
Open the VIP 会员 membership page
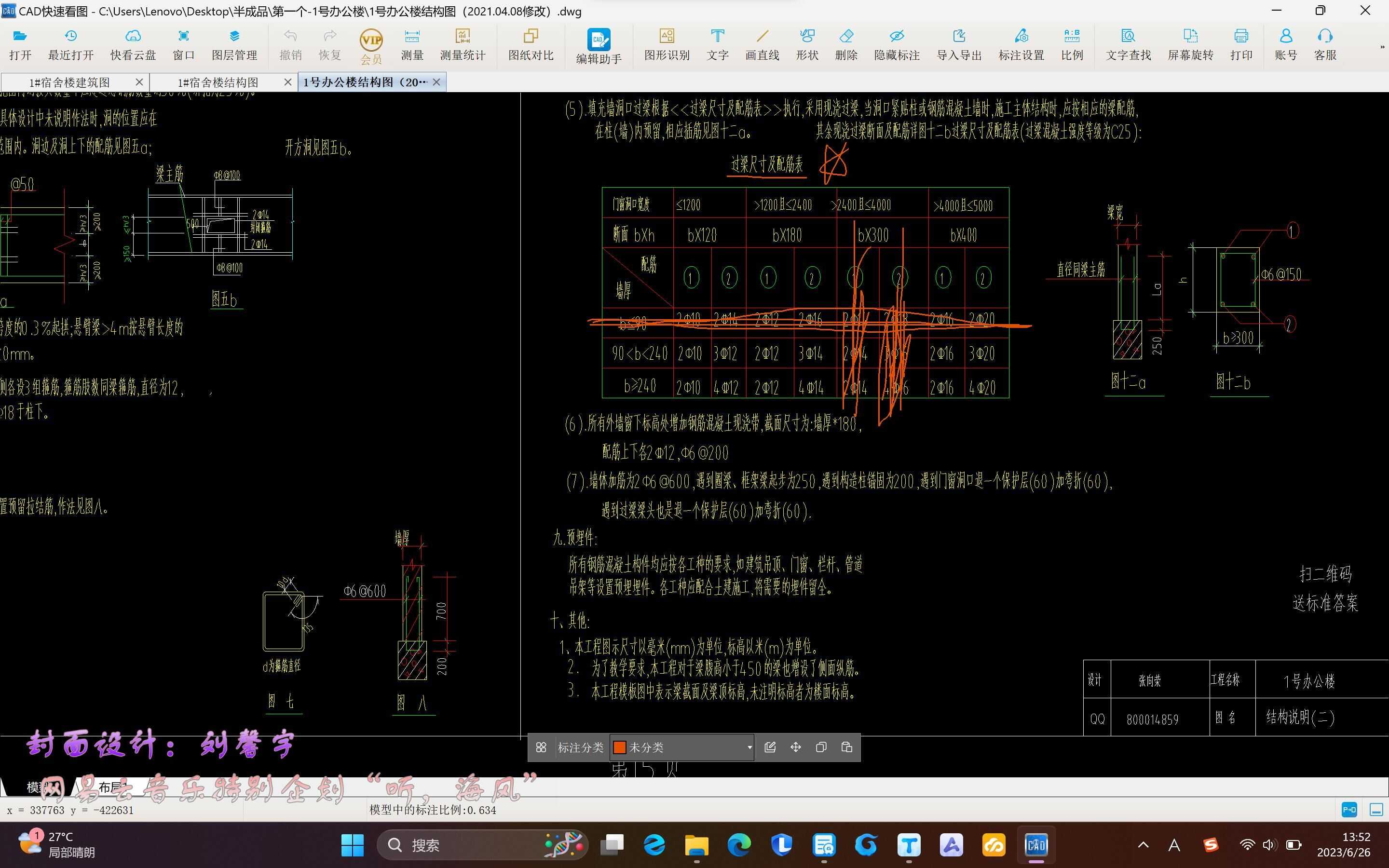coord(371,46)
